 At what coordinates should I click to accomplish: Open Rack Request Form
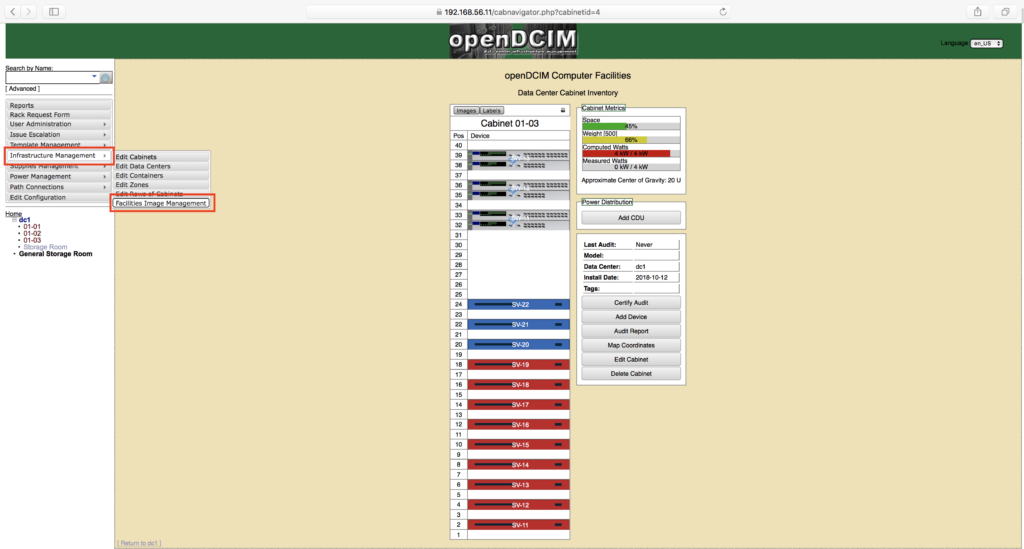tap(58, 114)
